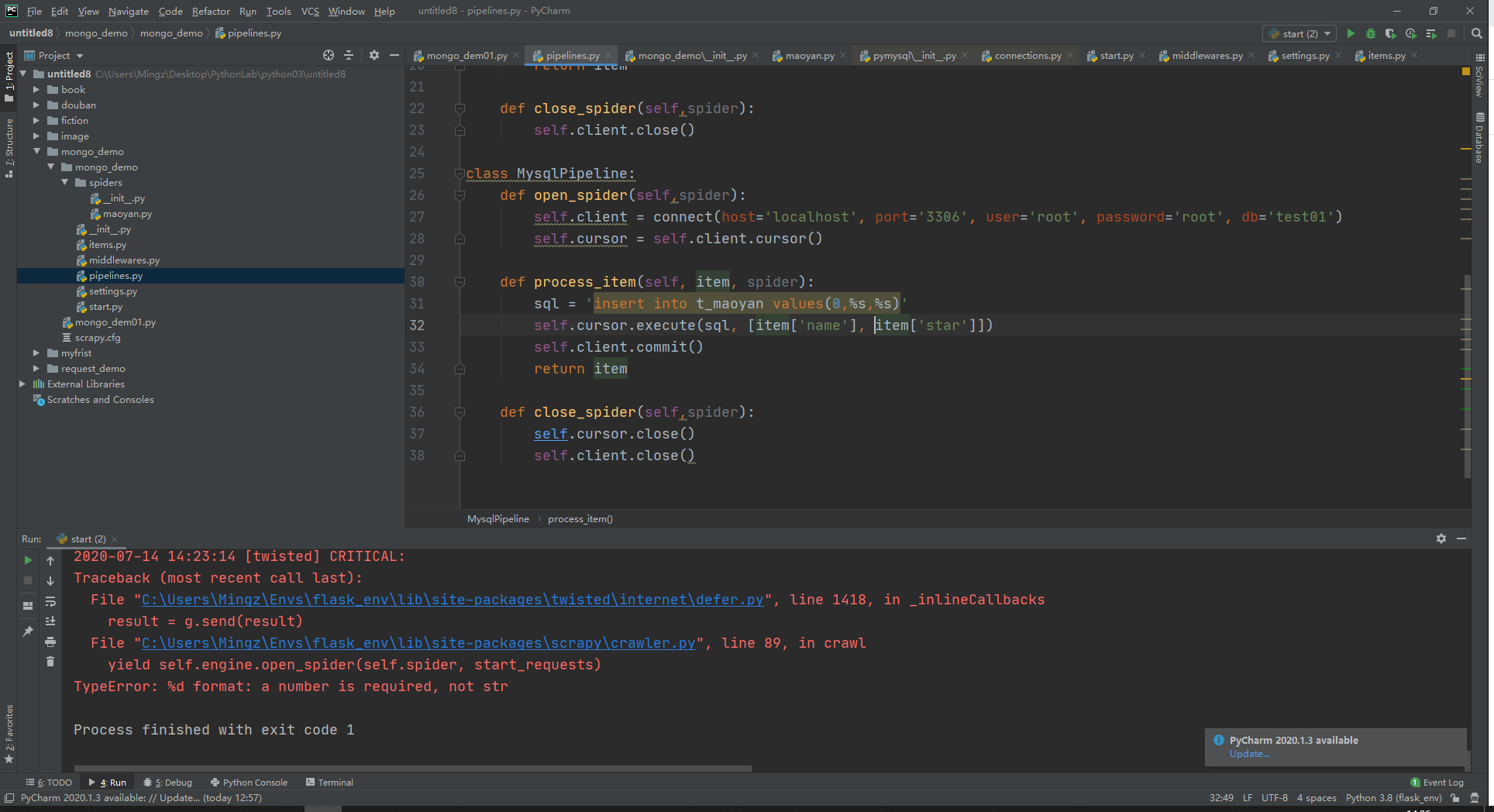
Task: Toggle Scroll to End in Run console
Action: coord(50,621)
